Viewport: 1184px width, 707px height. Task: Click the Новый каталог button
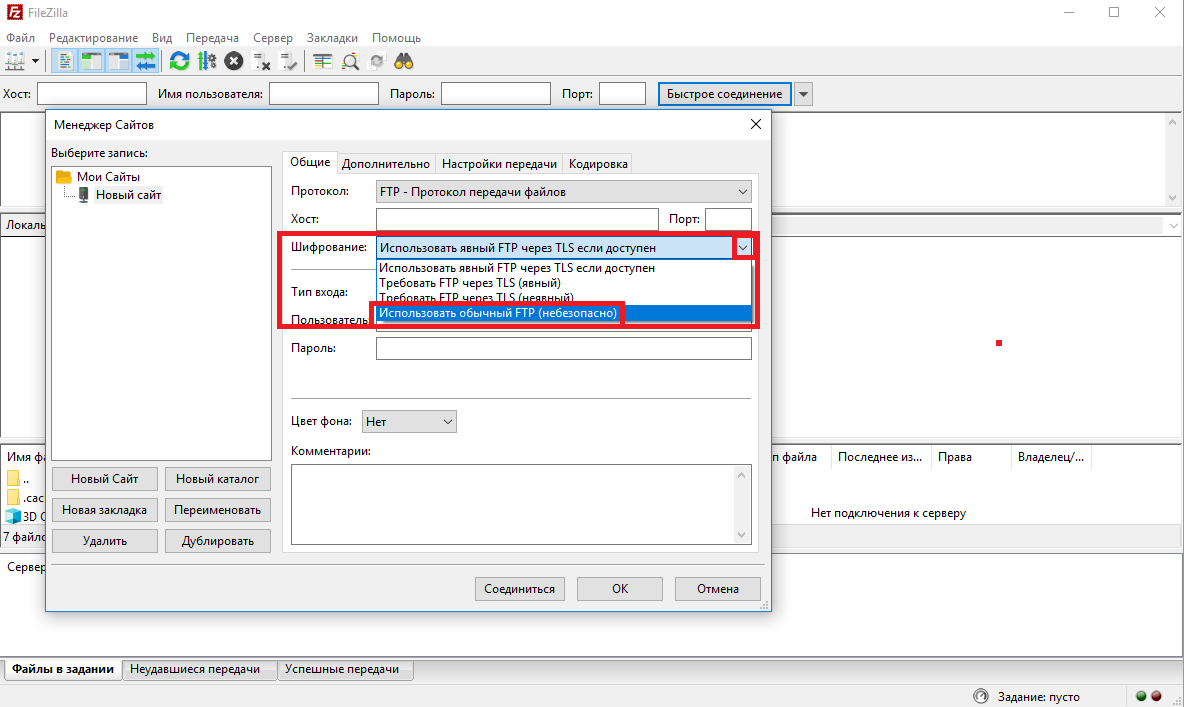217,479
